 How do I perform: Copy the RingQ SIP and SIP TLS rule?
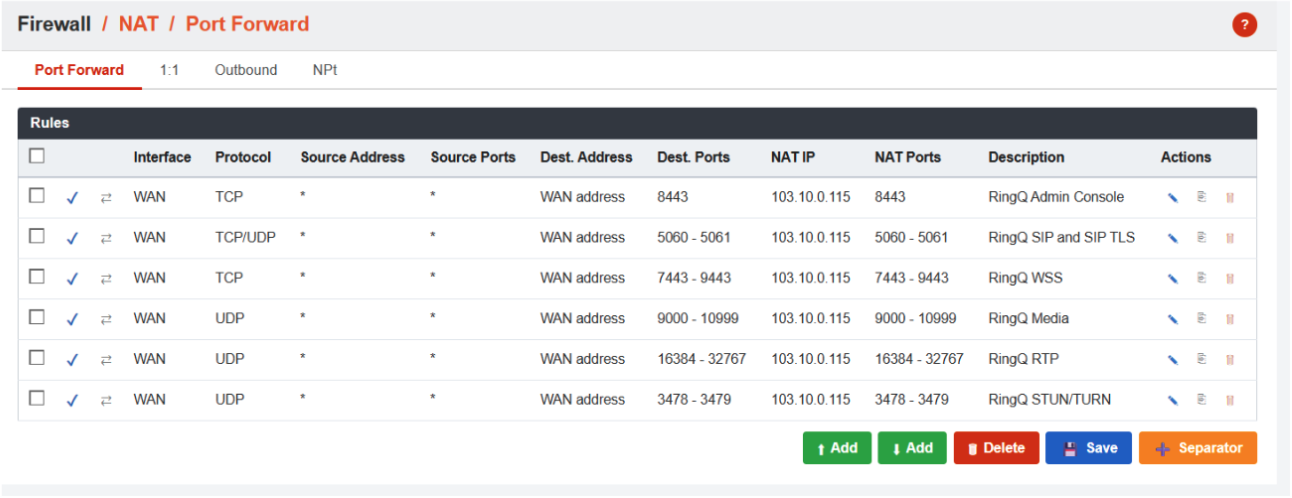click(1201, 238)
